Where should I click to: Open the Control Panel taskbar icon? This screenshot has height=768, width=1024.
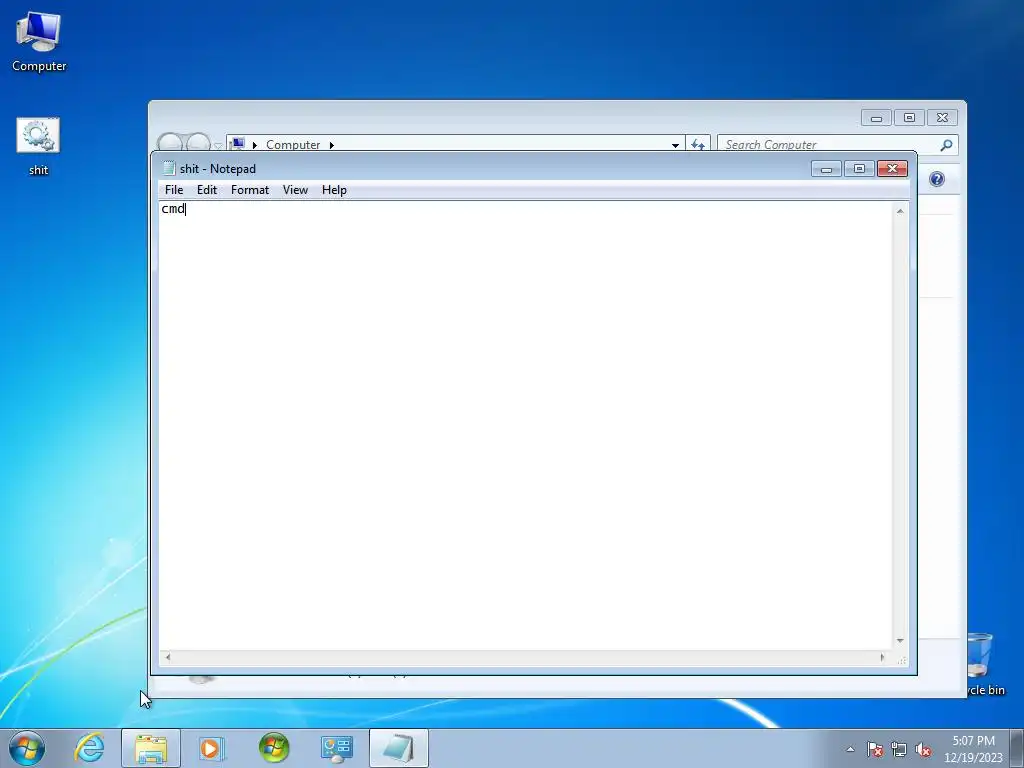pos(336,748)
